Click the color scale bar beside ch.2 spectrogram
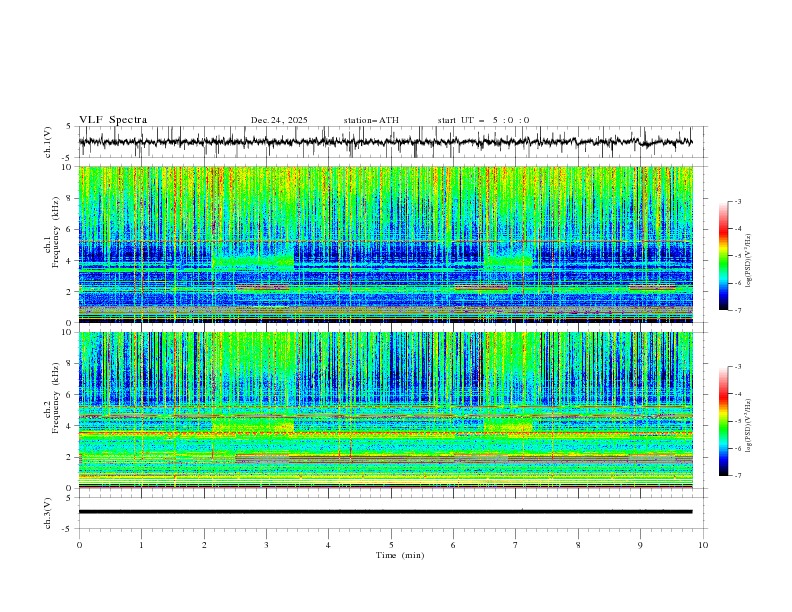Screen dimensions: 792x612 (x=723, y=421)
